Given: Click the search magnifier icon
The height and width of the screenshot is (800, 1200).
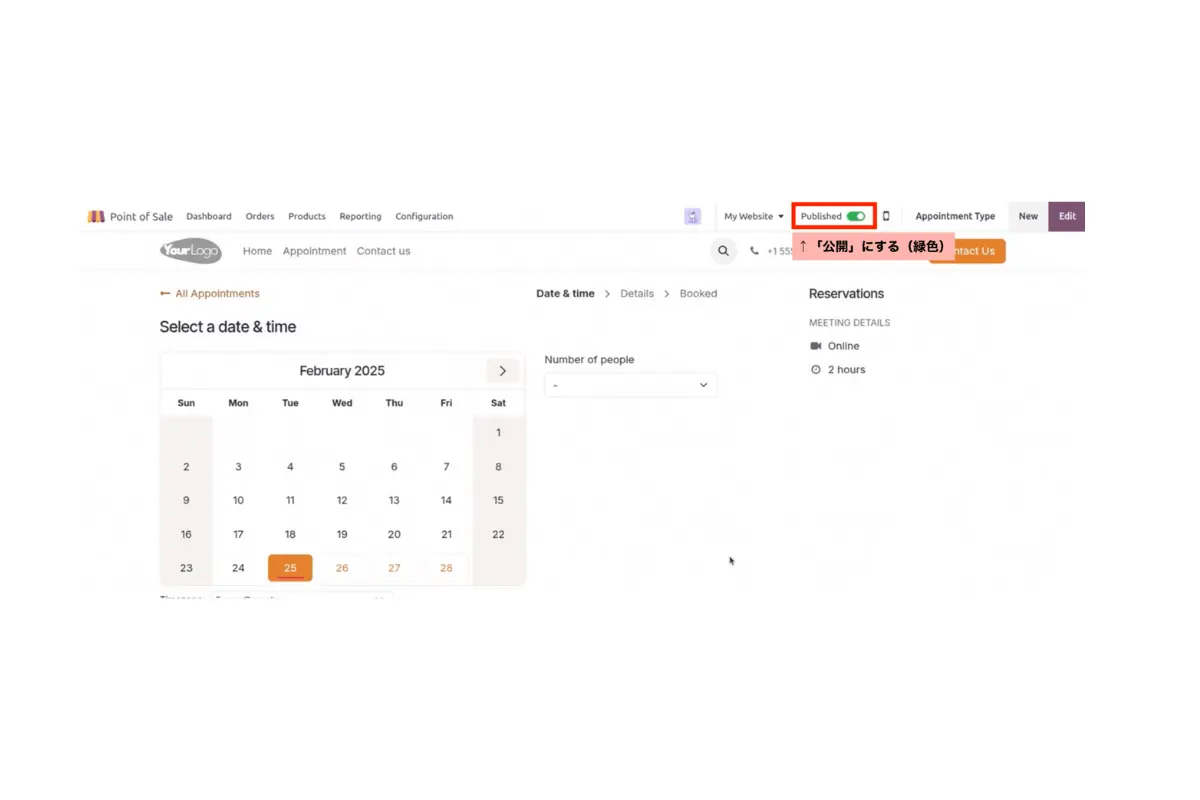Looking at the screenshot, I should point(723,251).
